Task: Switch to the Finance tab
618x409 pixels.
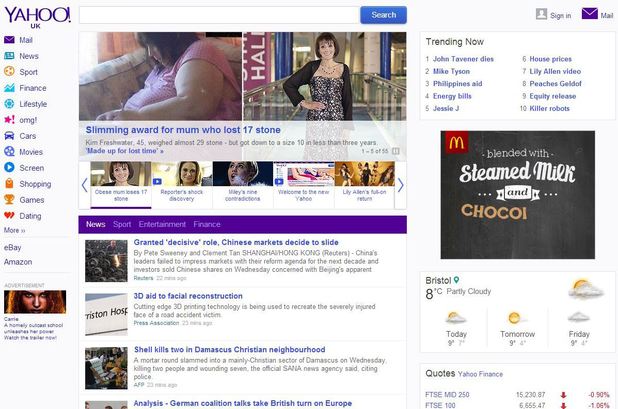Action: click(x=207, y=224)
